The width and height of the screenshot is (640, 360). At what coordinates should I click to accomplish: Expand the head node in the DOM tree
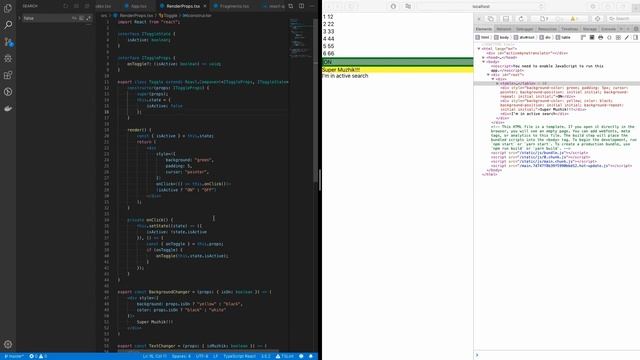click(x=484, y=58)
